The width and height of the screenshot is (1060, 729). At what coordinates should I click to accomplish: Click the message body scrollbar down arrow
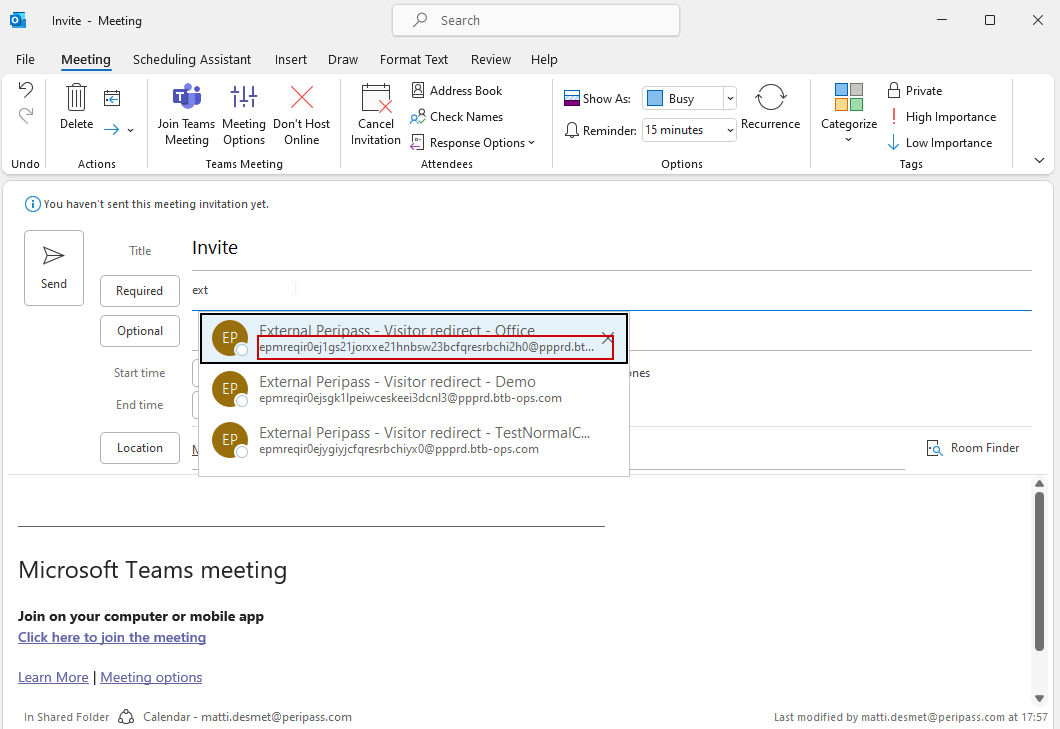1040,699
